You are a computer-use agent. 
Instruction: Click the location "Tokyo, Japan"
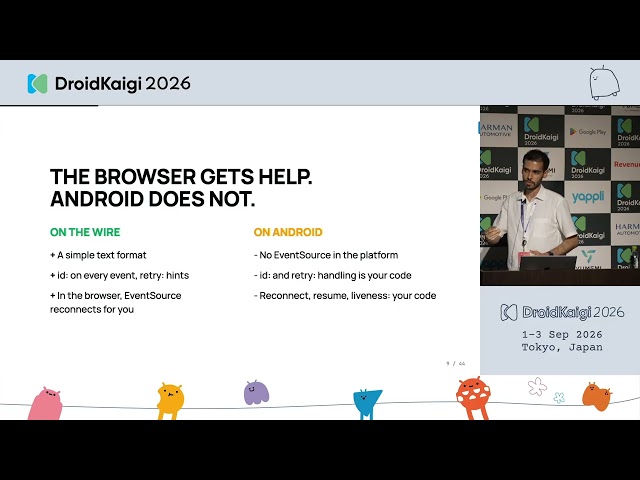point(562,347)
